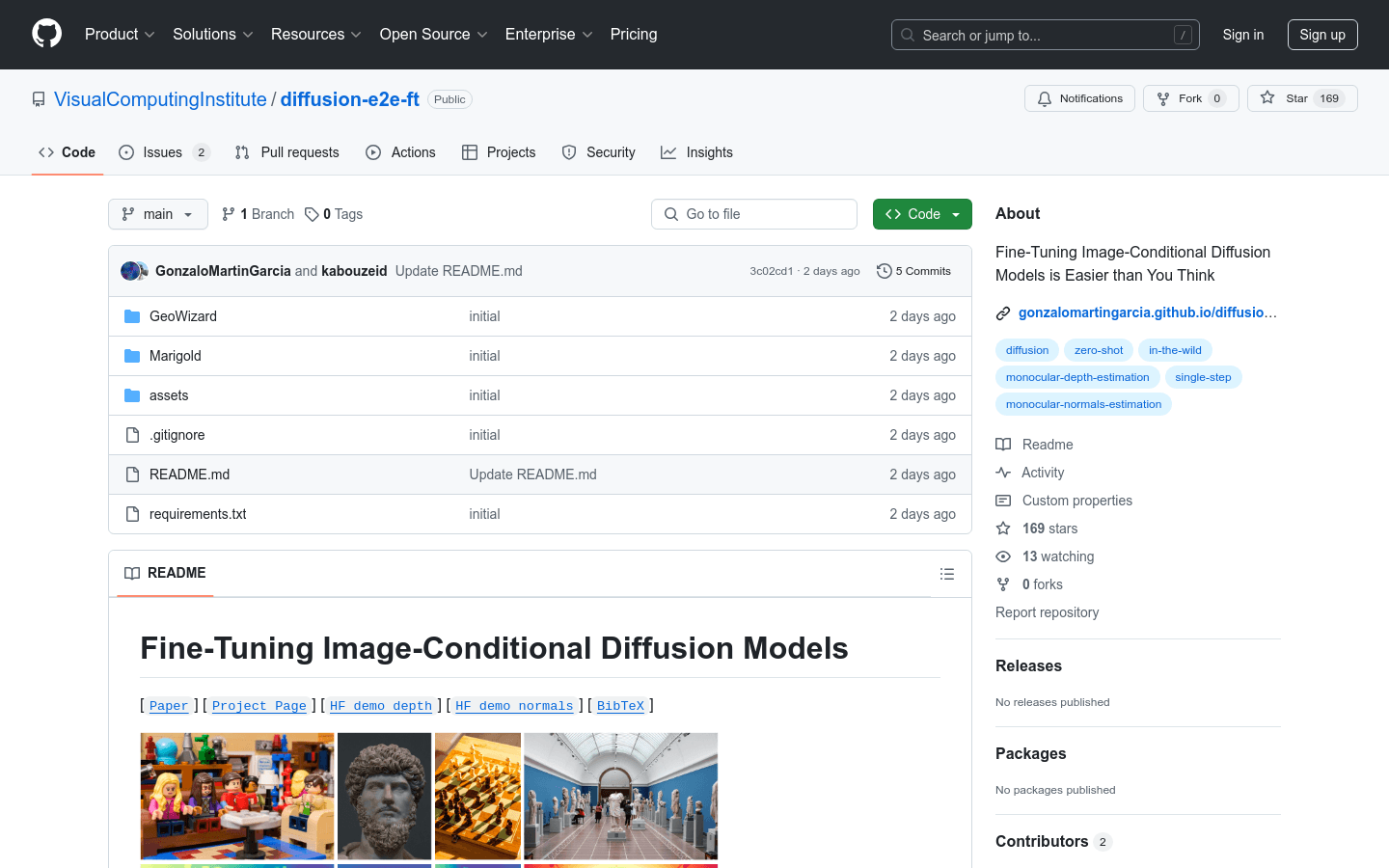Click the commit history clock icon
1389x868 pixels.
884,271
